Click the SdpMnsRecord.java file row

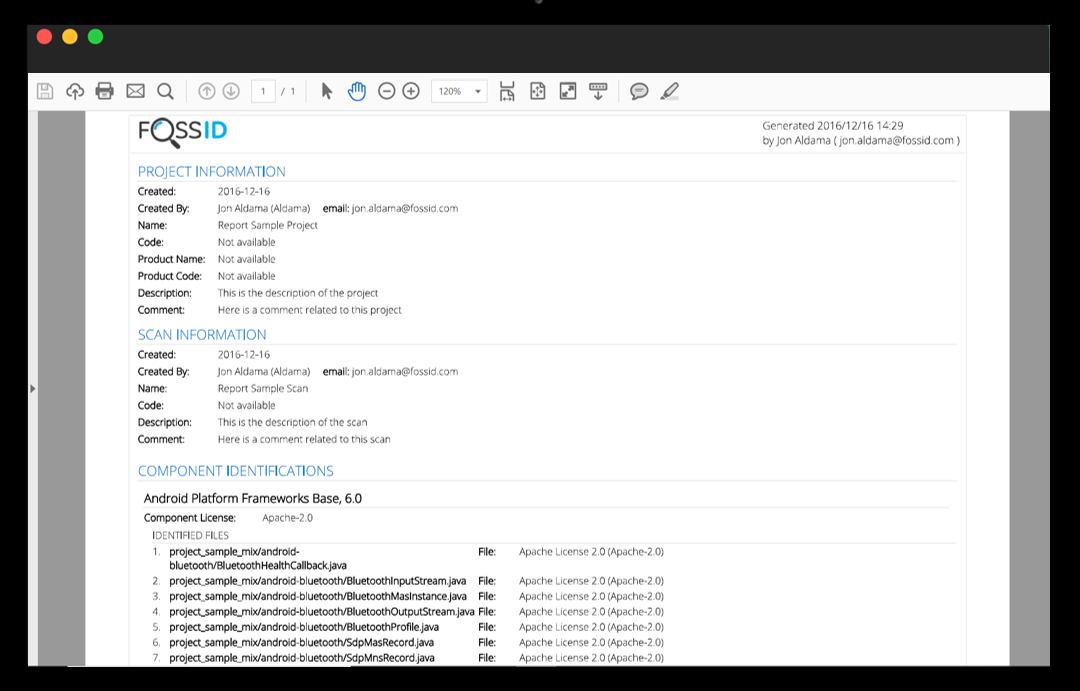pyautogui.click(x=408, y=658)
